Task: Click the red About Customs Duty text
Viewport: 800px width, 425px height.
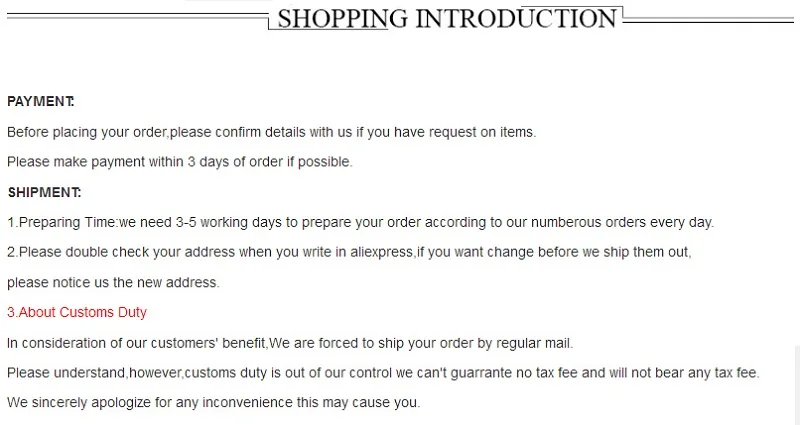Action: pyautogui.click(x=77, y=312)
